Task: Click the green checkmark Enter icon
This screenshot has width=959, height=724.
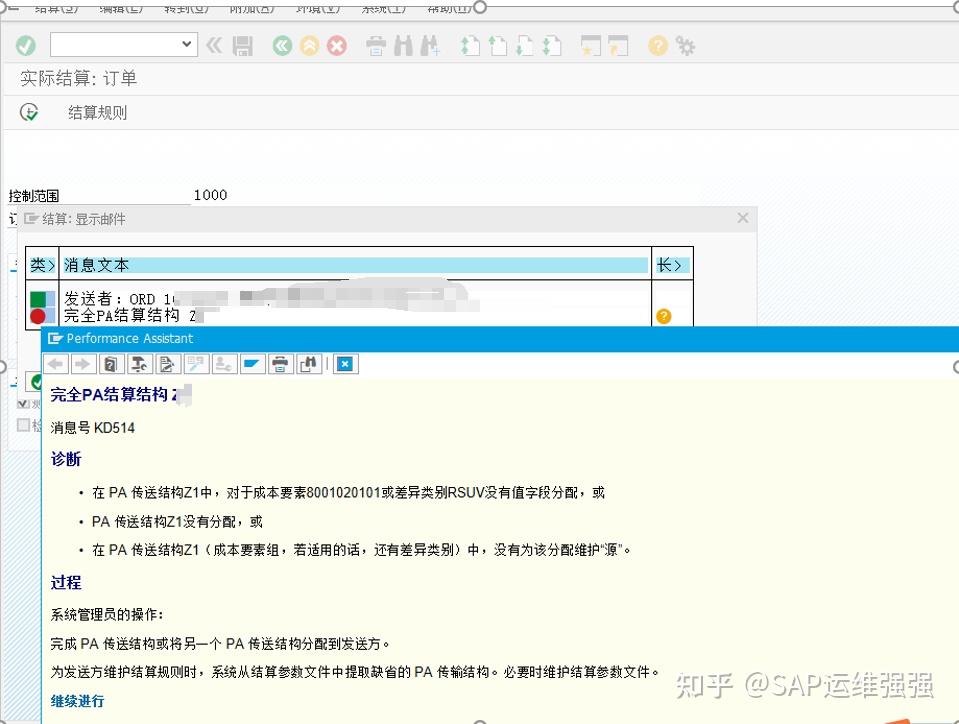Action: [x=26, y=45]
